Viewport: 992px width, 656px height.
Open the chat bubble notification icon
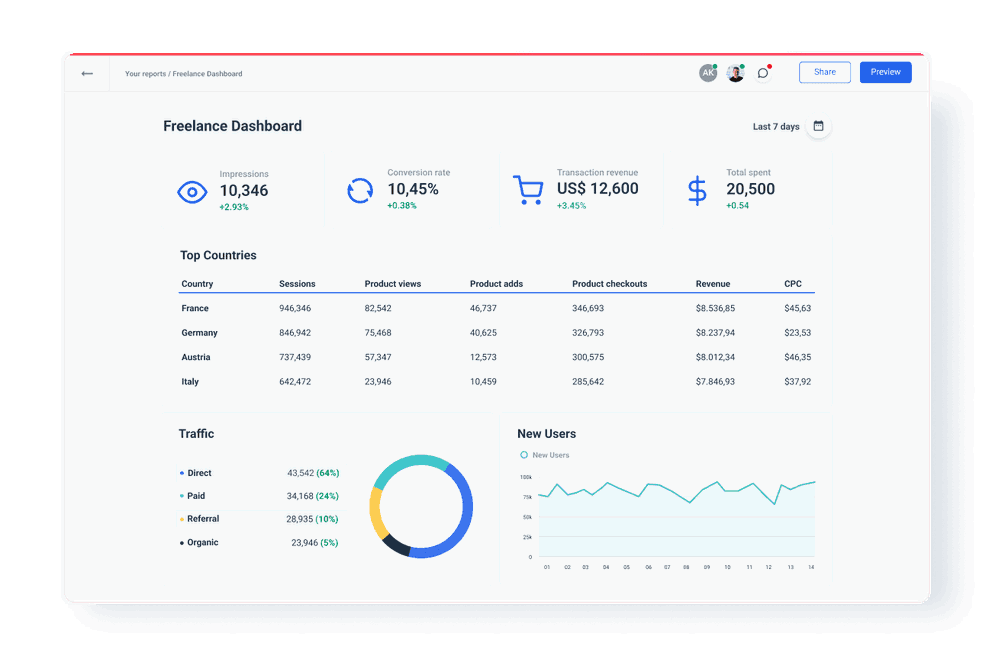point(762,73)
